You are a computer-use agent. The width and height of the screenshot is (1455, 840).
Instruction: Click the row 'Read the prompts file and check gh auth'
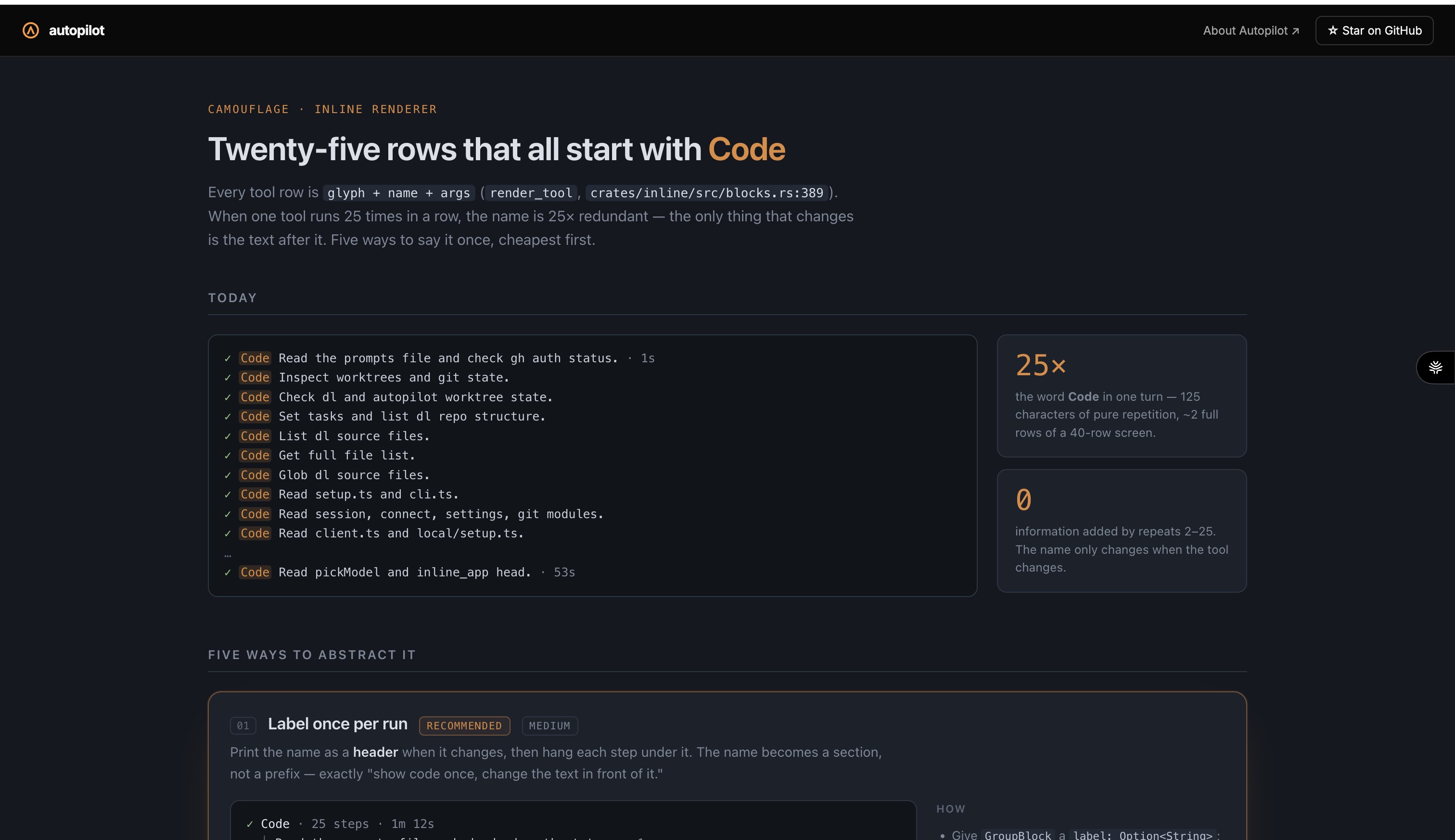439,358
